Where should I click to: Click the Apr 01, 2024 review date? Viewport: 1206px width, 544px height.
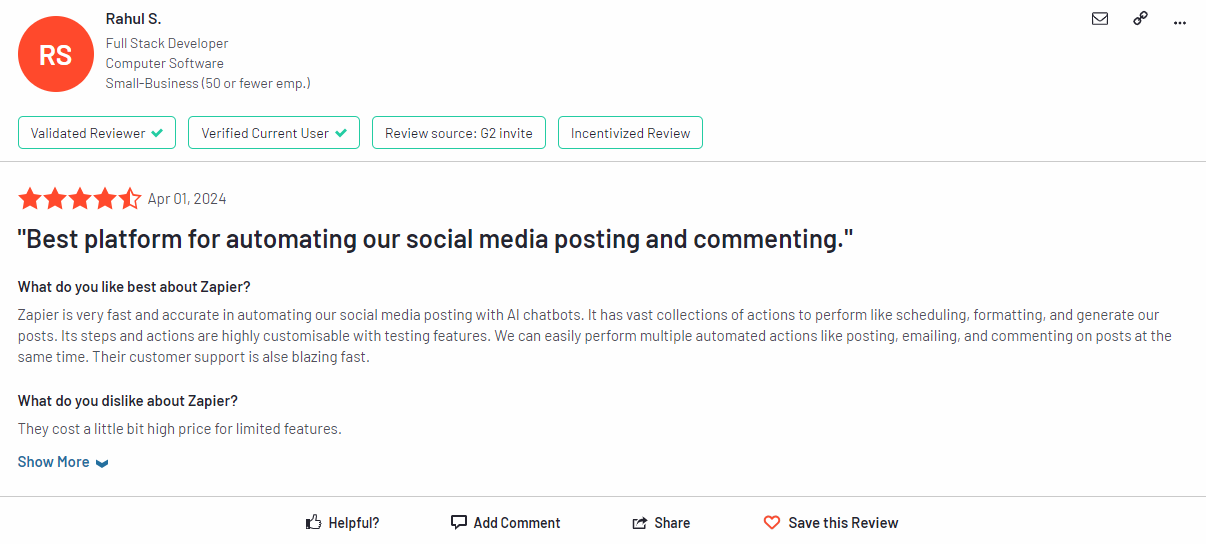point(187,199)
